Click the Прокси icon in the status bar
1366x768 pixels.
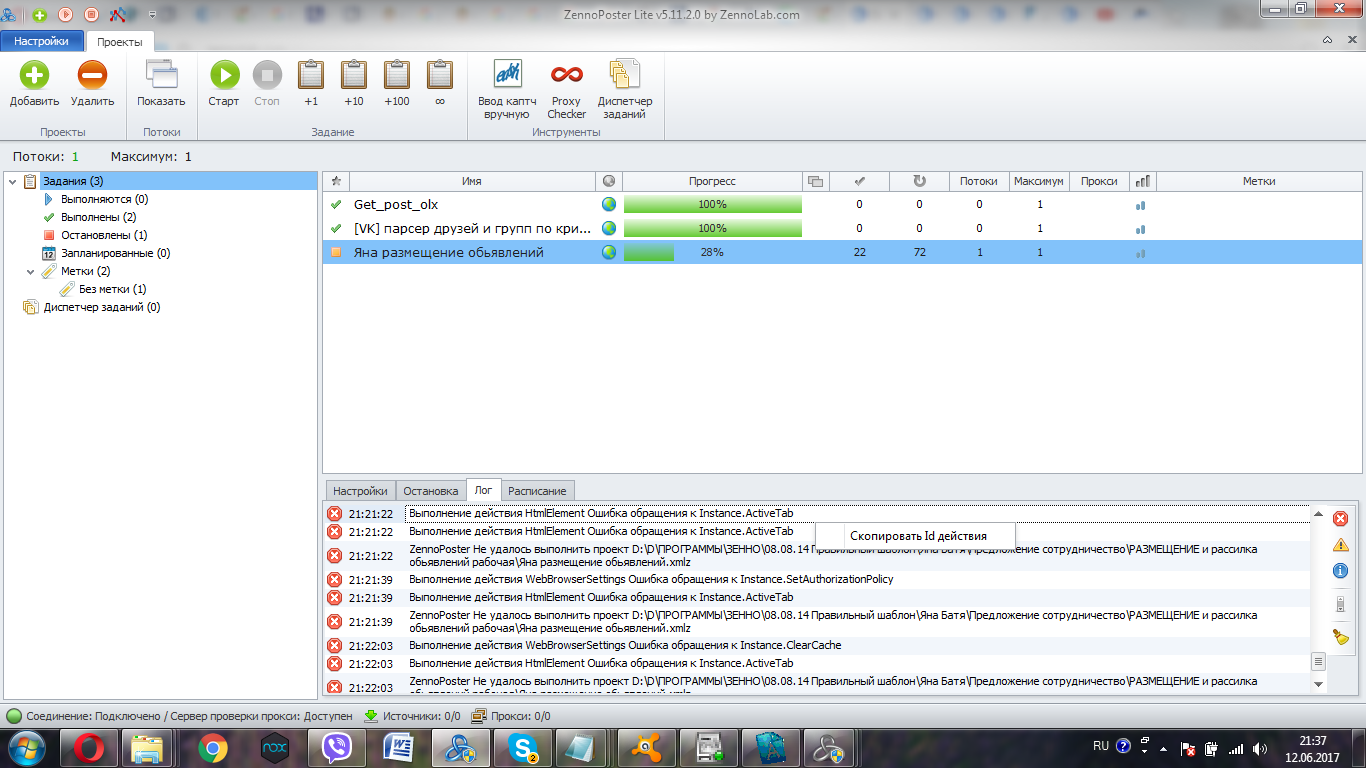[x=479, y=716]
